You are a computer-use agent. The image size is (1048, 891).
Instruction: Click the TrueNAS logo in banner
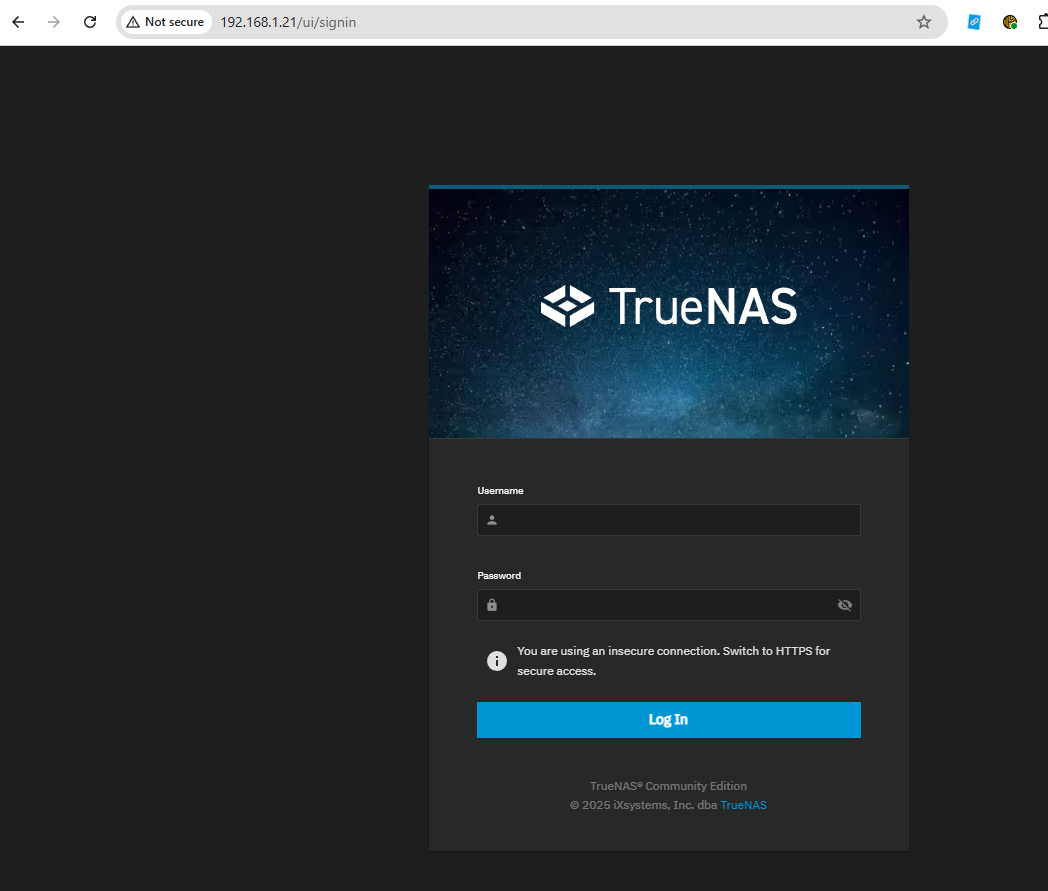pyautogui.click(x=668, y=306)
